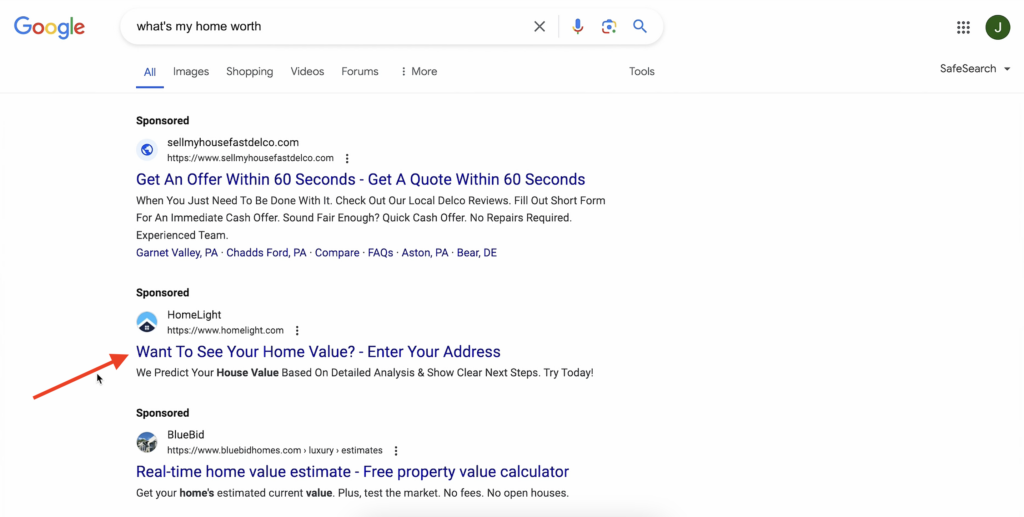Open the search Tools options
The width and height of the screenshot is (1024, 517).
(641, 71)
